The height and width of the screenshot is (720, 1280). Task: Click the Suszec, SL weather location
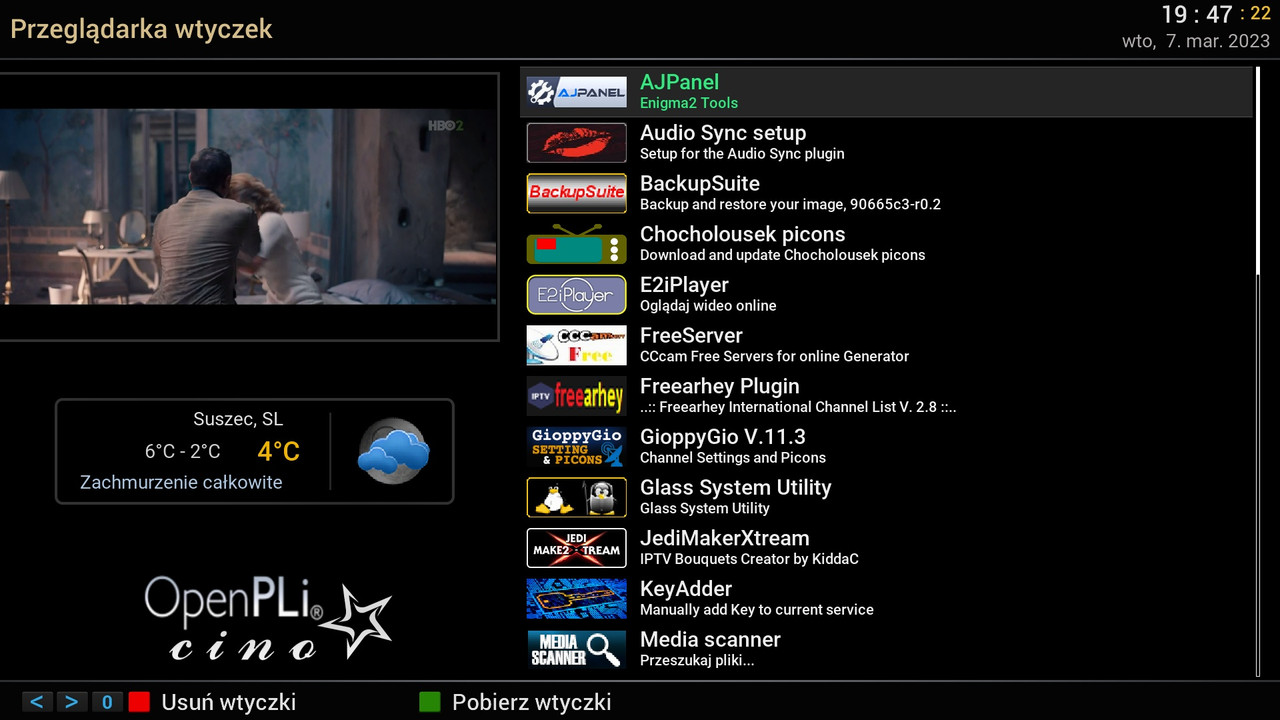tap(238, 419)
